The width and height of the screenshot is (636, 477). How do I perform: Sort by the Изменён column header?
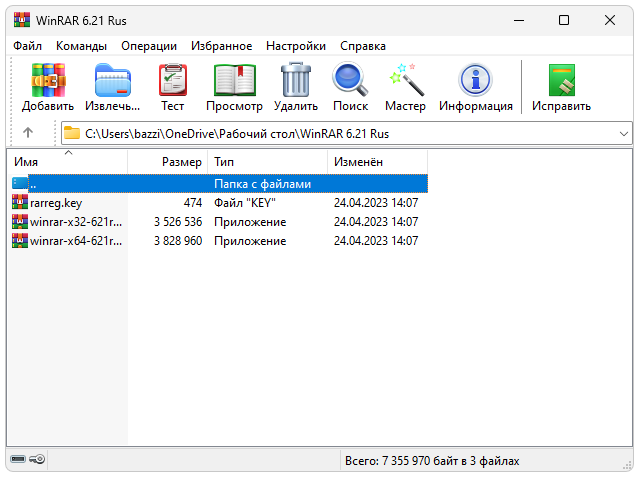tap(377, 161)
